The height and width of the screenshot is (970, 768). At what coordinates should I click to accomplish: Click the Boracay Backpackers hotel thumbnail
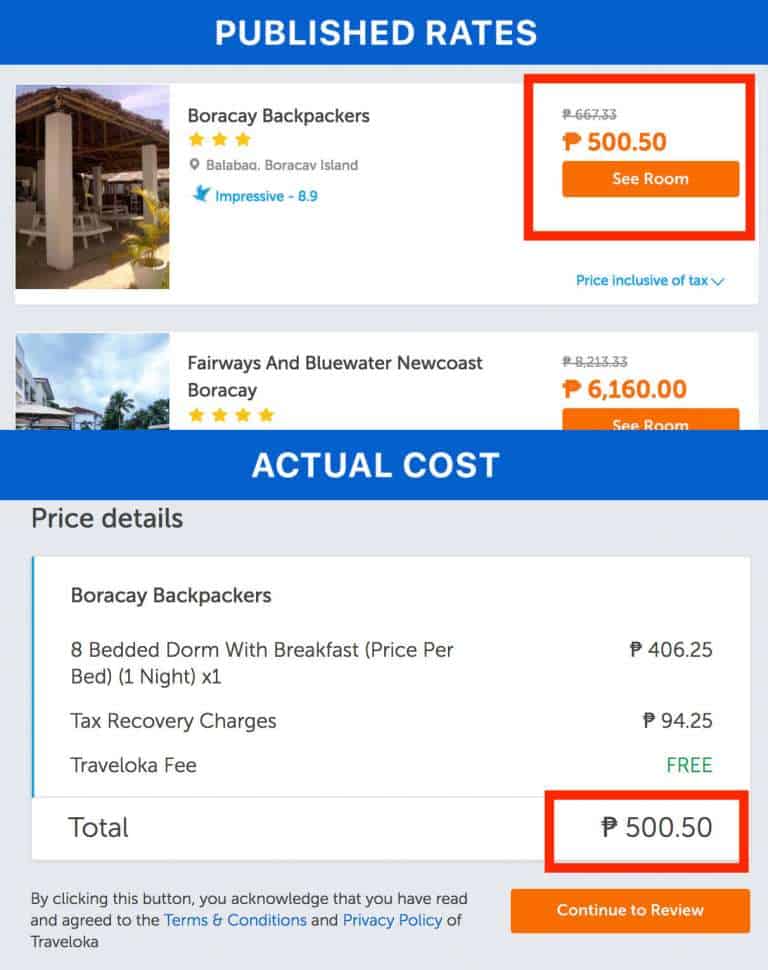point(92,187)
